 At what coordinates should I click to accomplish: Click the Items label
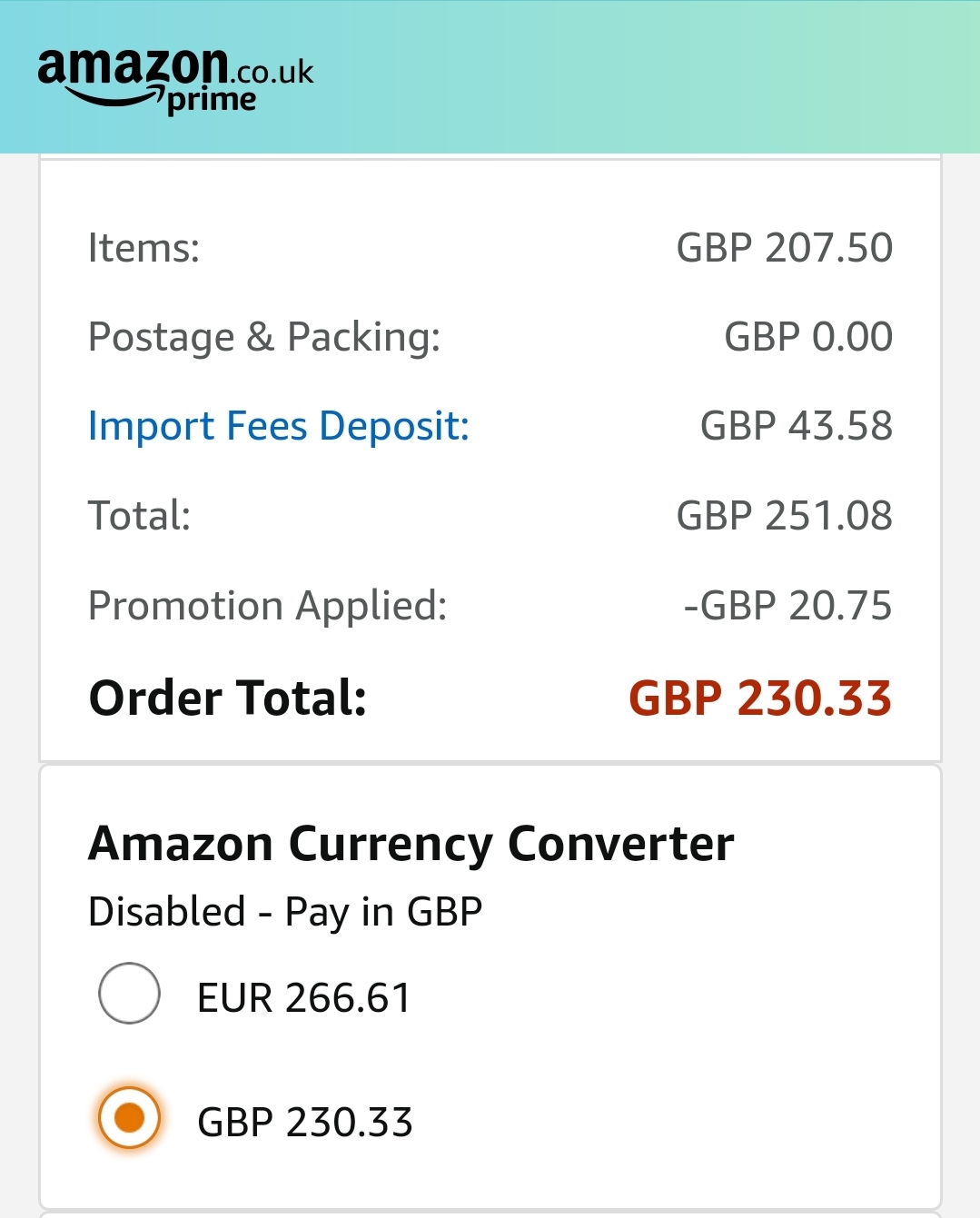(x=144, y=248)
